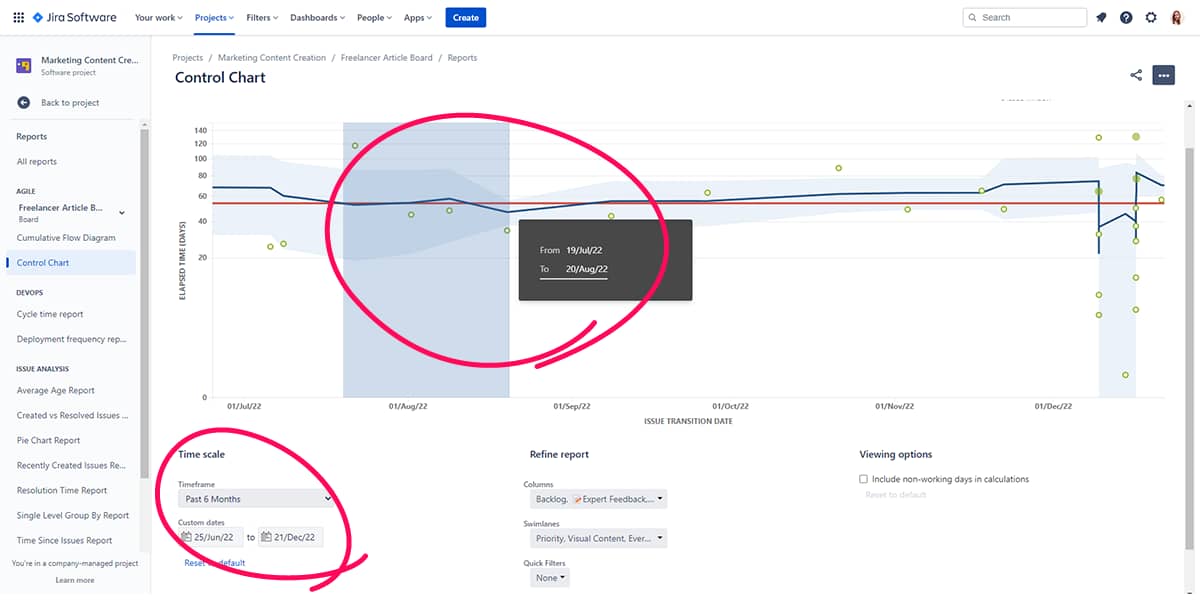Click the Control Chart page heading
This screenshot has height=600, width=1200.
[220, 77]
